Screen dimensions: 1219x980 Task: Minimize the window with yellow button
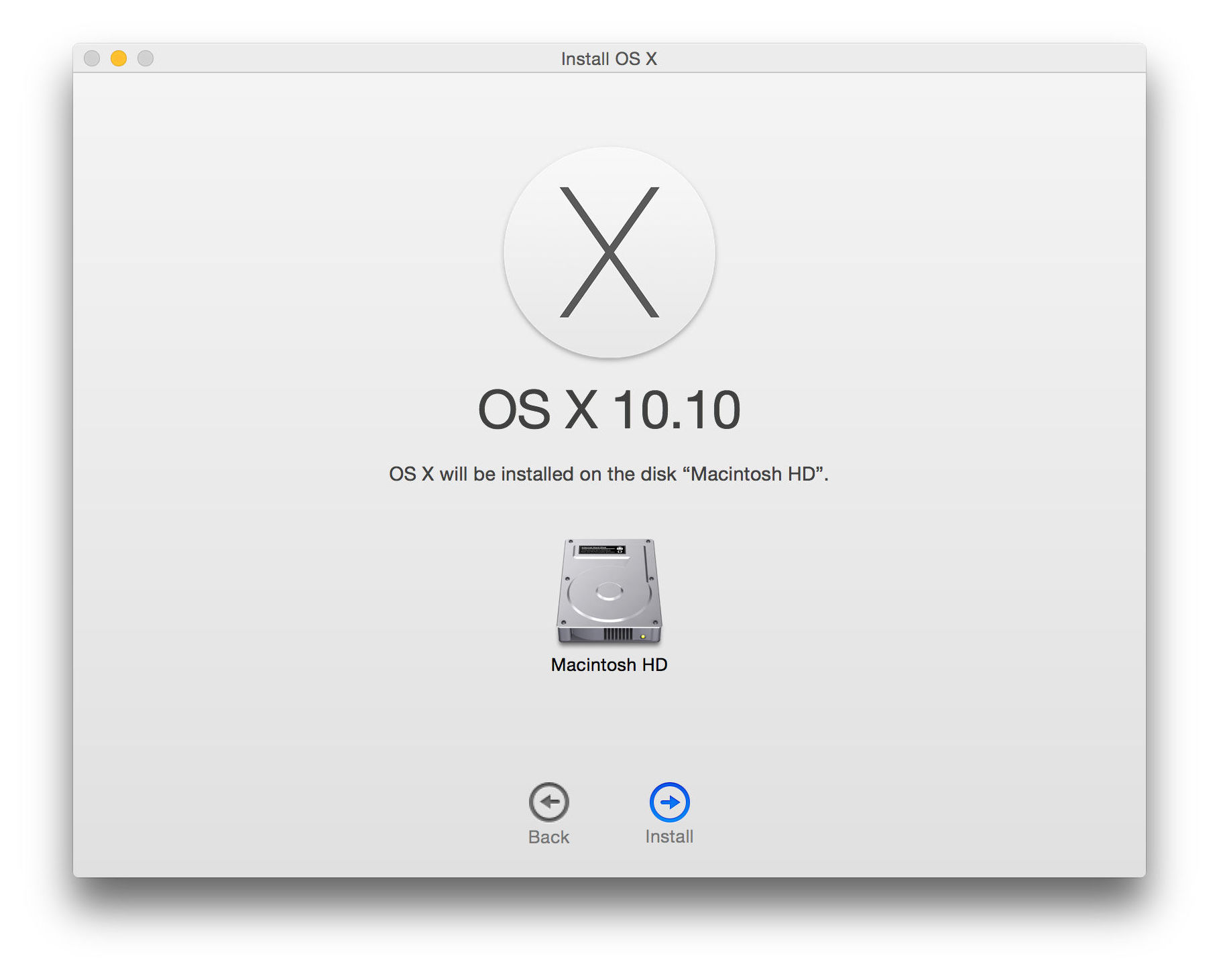coord(119,58)
